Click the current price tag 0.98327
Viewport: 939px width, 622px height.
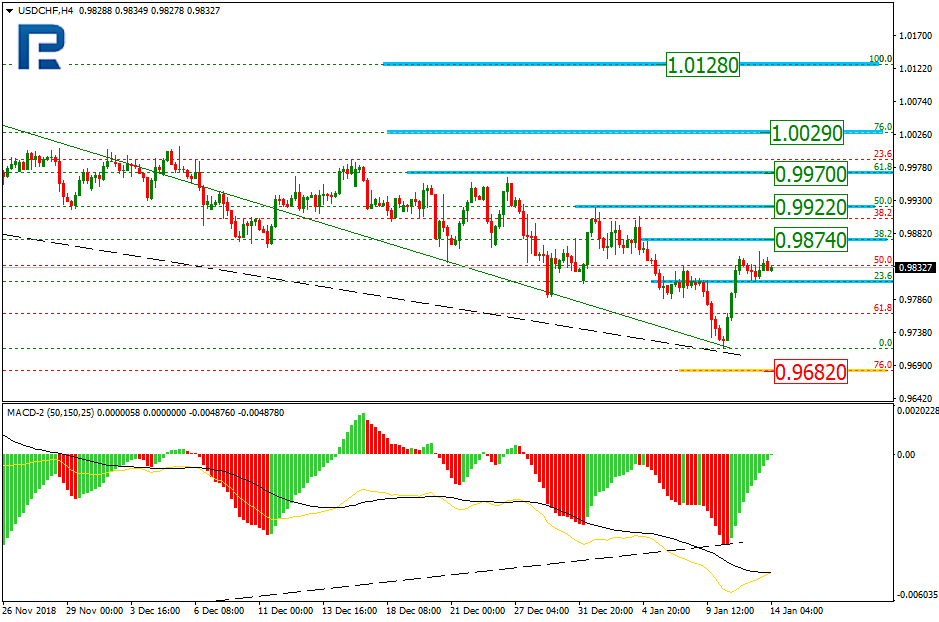(x=915, y=268)
